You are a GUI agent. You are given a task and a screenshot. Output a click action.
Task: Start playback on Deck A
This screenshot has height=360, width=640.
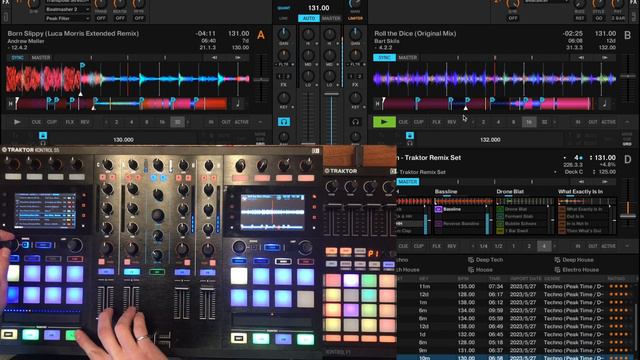click(17, 122)
